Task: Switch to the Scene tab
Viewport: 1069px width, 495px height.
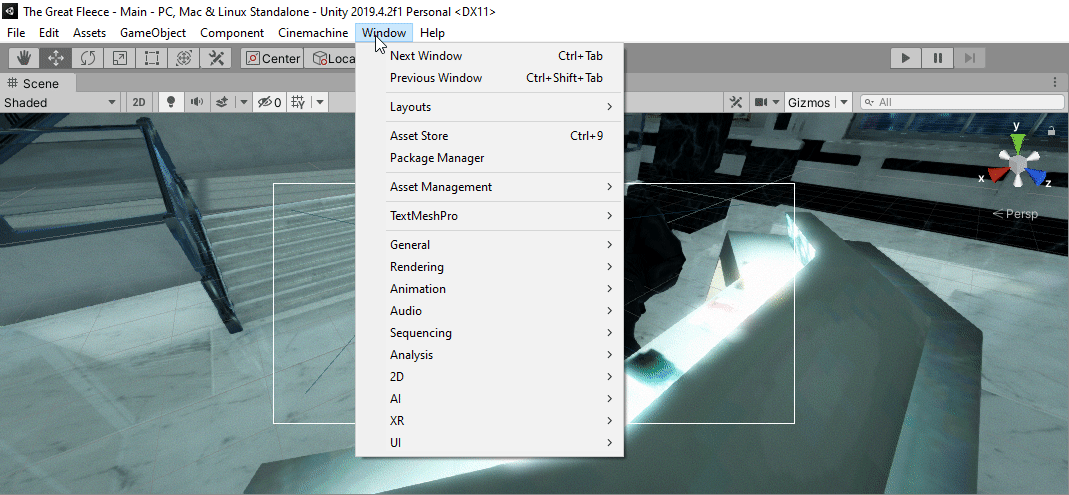Action: 38,83
